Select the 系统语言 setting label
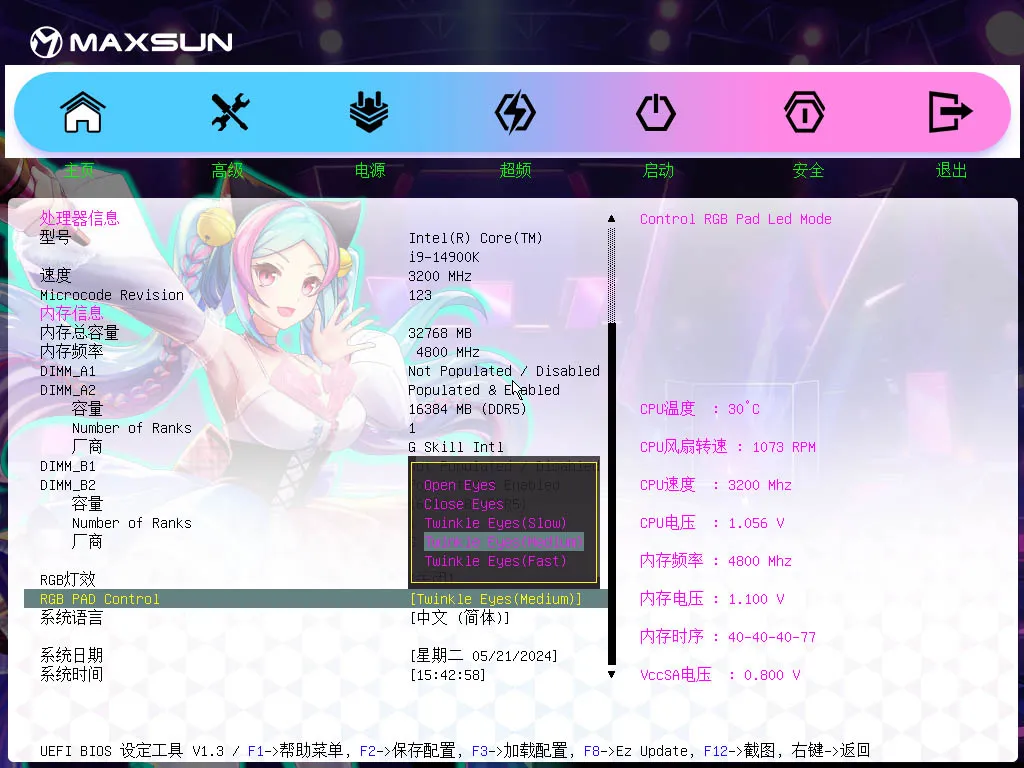This screenshot has width=1024, height=768. 71,618
